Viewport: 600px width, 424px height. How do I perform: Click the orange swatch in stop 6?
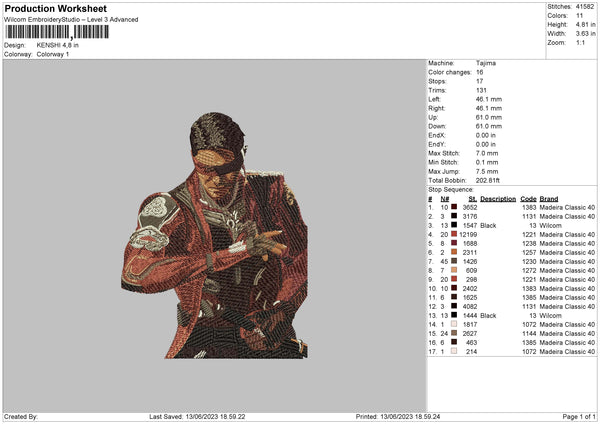(x=454, y=252)
